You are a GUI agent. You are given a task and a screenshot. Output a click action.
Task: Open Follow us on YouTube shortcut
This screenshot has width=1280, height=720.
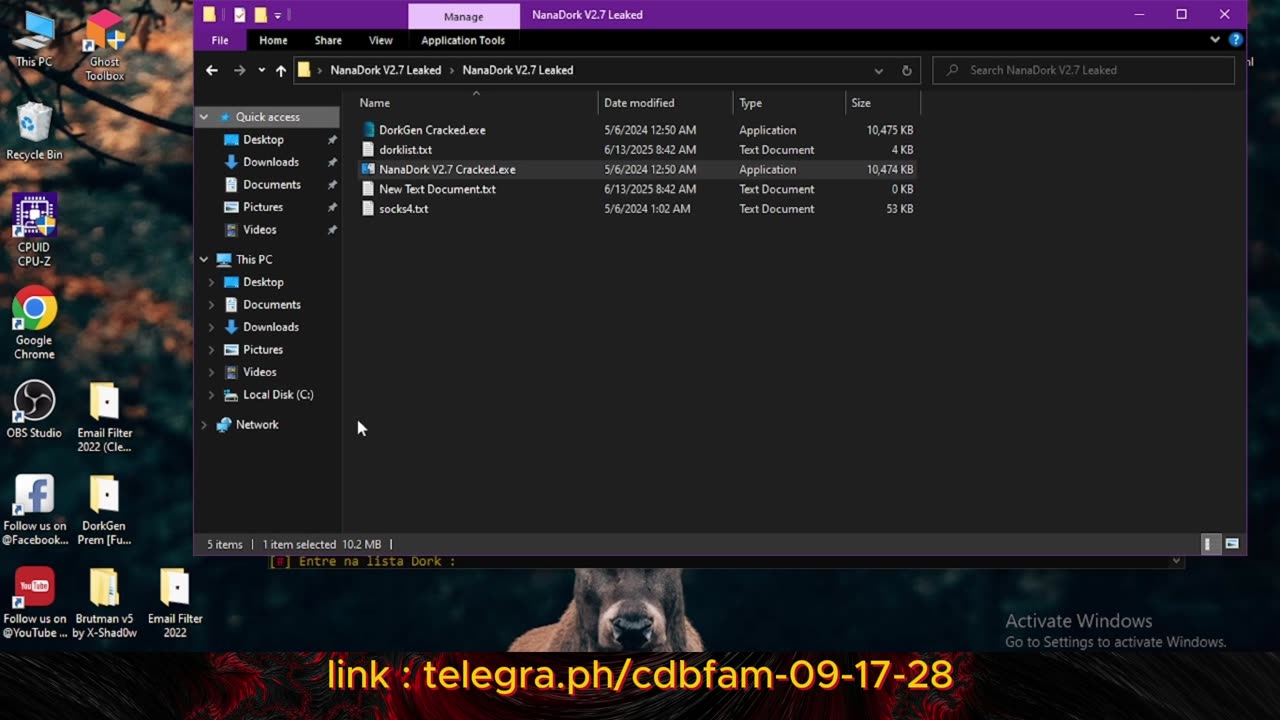34,603
